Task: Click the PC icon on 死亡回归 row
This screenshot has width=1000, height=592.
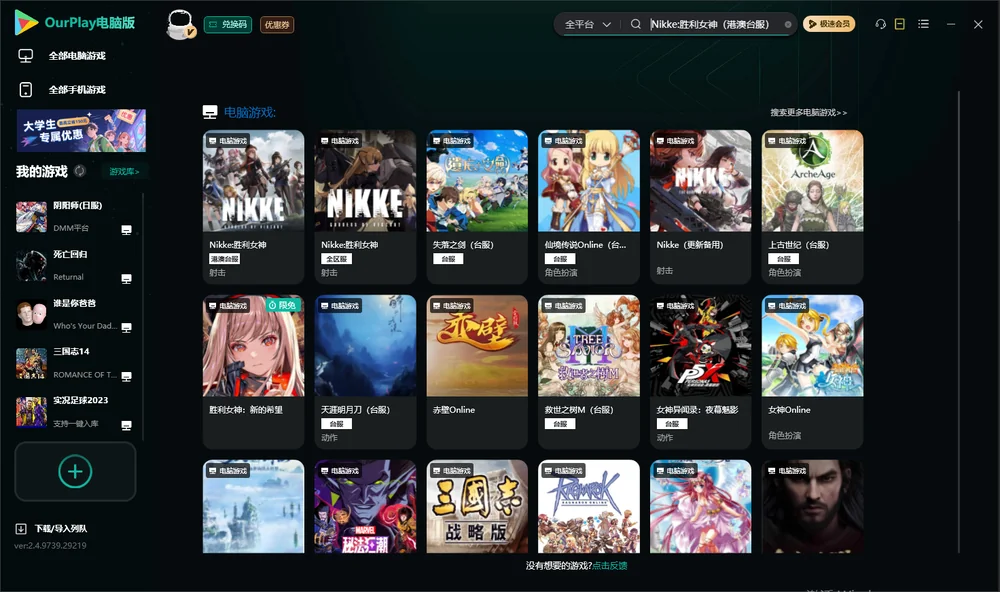Action: (126, 279)
